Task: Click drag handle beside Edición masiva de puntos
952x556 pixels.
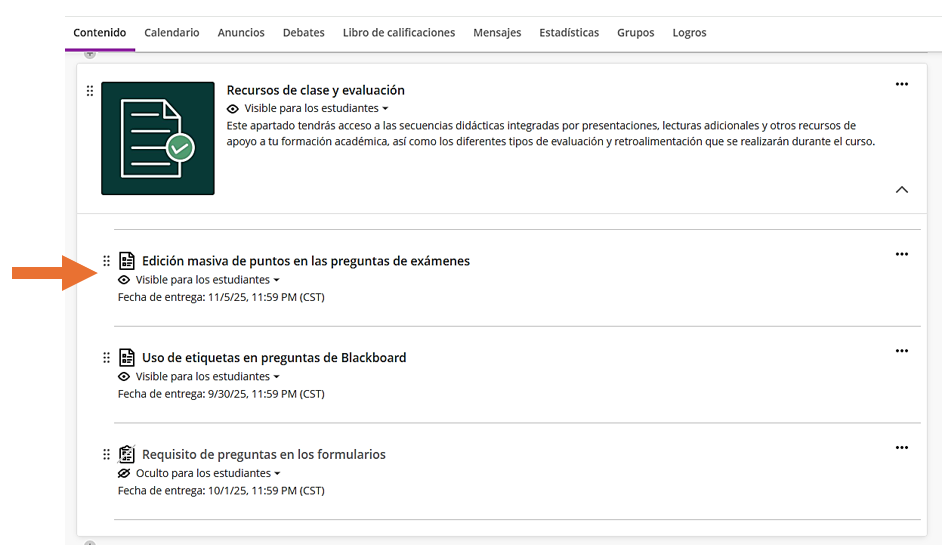Action: tap(107, 261)
